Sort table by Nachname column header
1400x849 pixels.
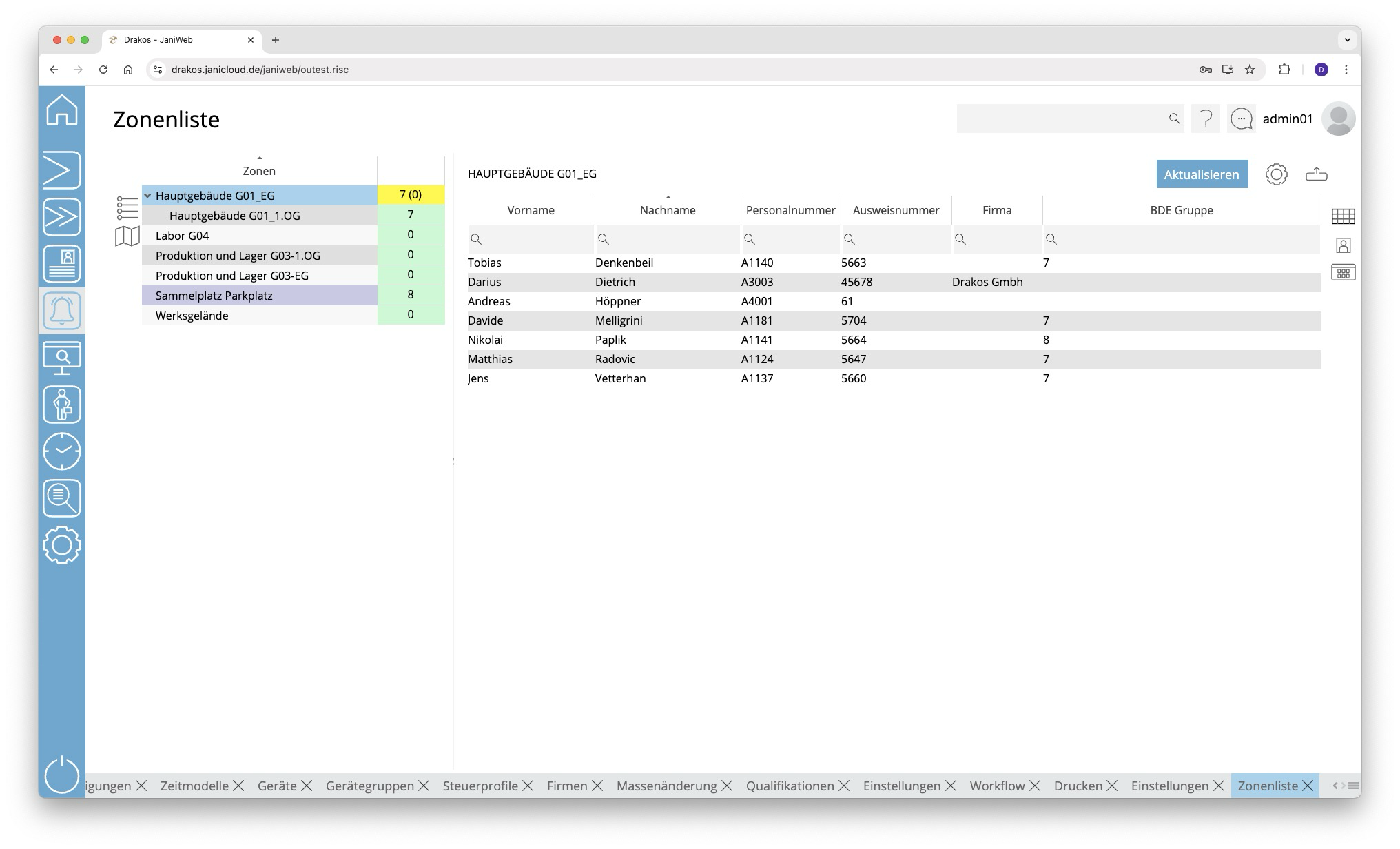point(667,210)
